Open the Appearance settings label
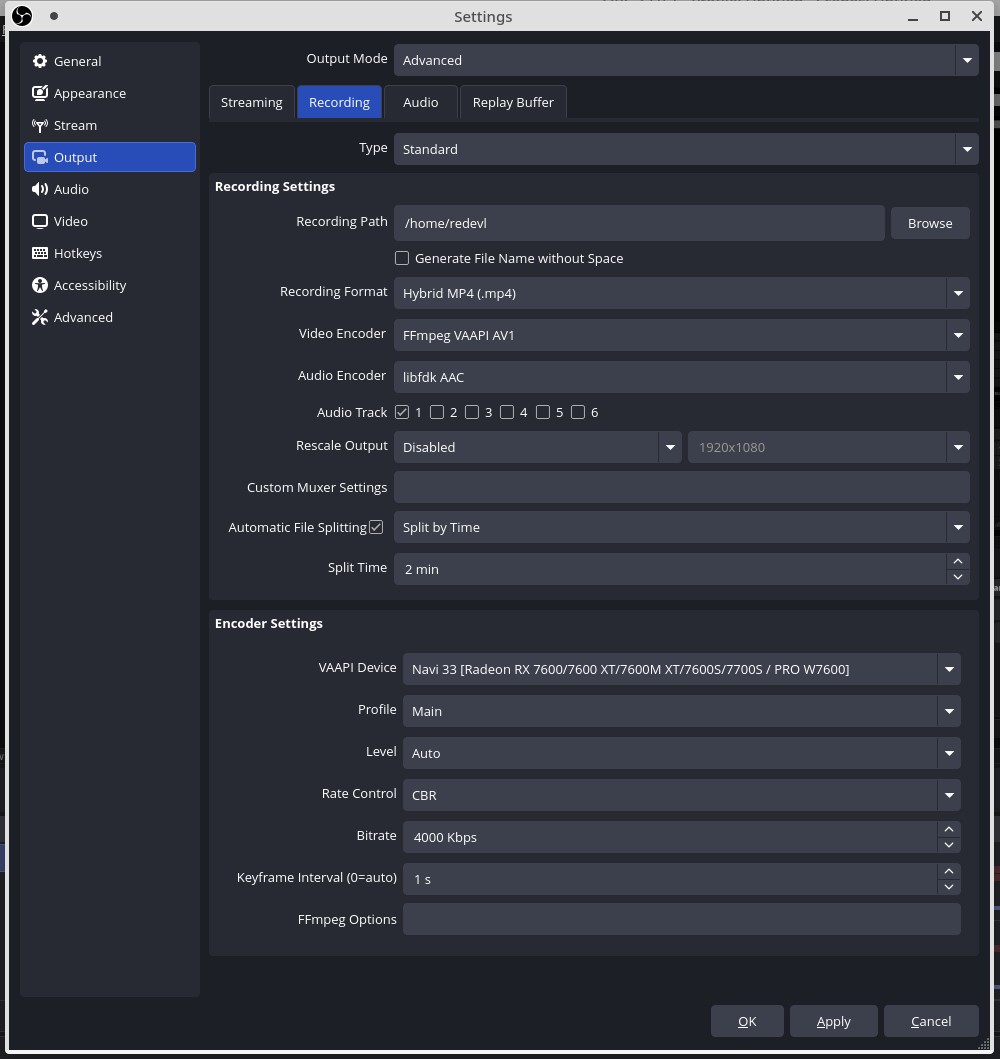The height and width of the screenshot is (1059, 1000). [x=90, y=93]
